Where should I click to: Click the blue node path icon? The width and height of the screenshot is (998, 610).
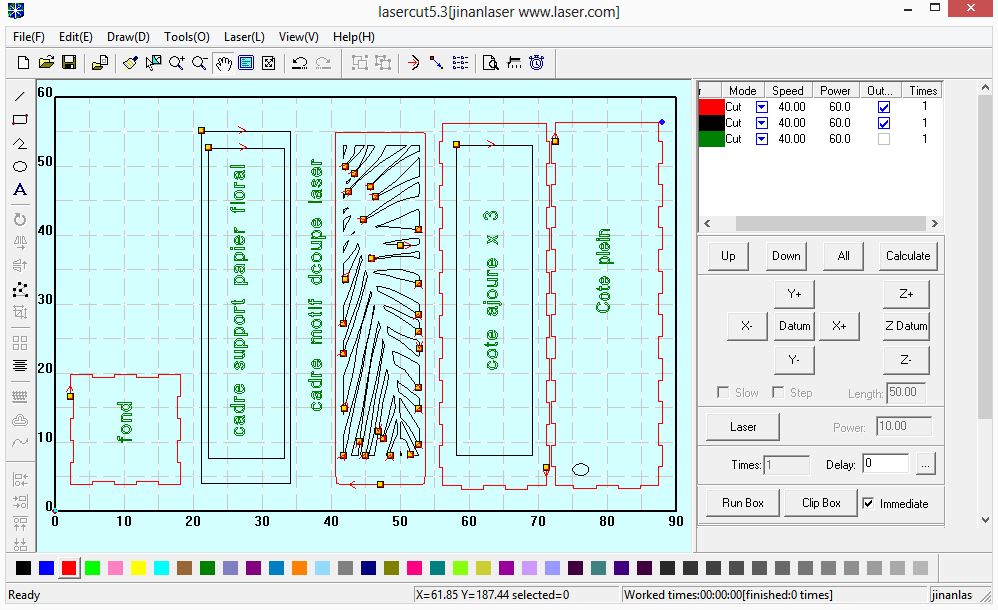click(436, 62)
